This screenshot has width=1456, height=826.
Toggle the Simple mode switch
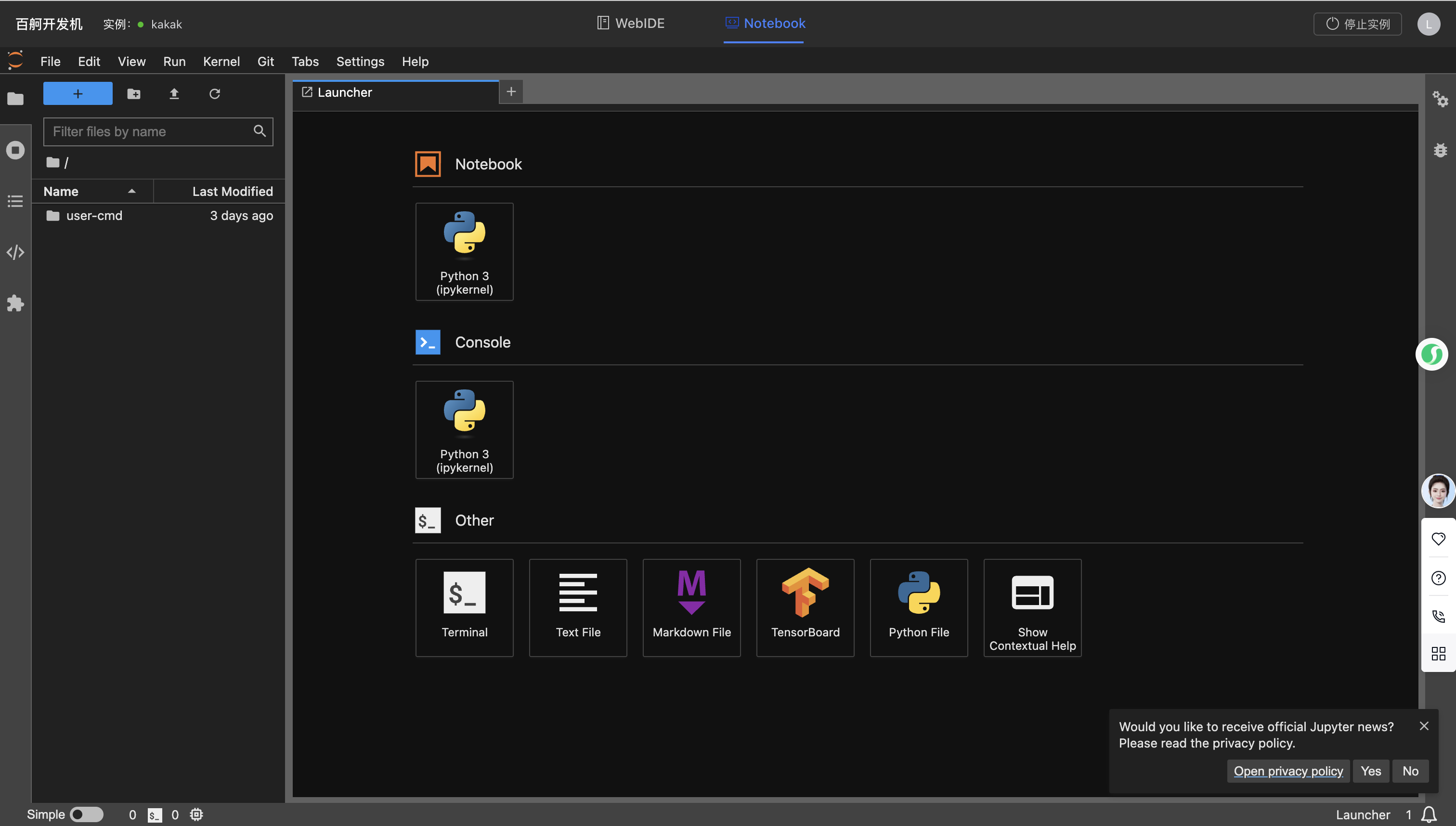pyautogui.click(x=86, y=814)
